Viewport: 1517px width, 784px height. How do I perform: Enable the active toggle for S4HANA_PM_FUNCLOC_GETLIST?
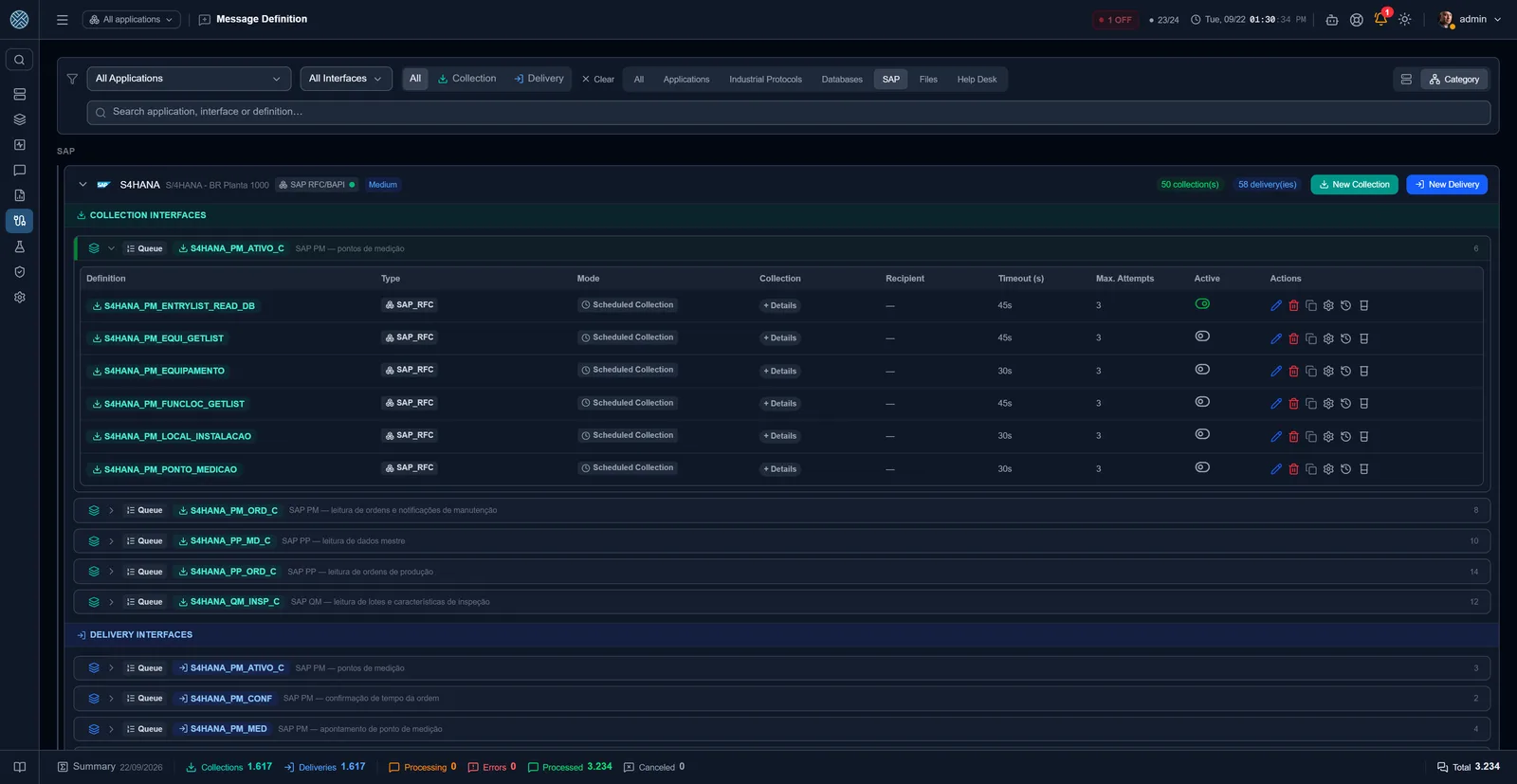pos(1202,402)
